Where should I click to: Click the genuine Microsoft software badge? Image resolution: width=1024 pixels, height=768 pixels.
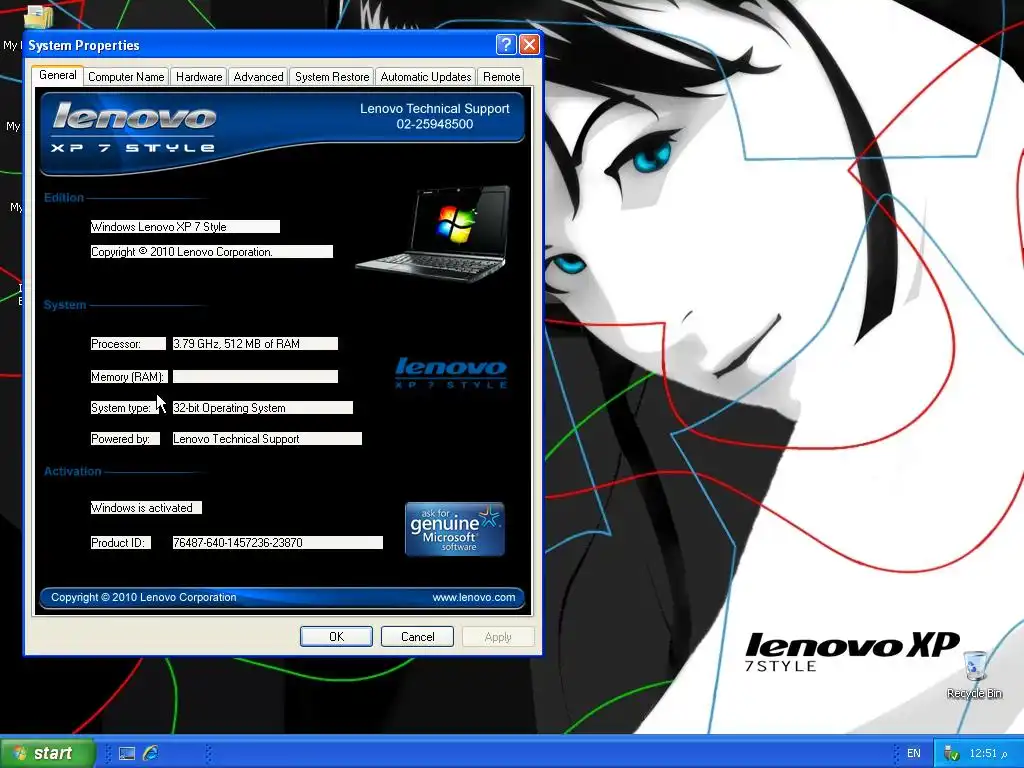coord(455,529)
